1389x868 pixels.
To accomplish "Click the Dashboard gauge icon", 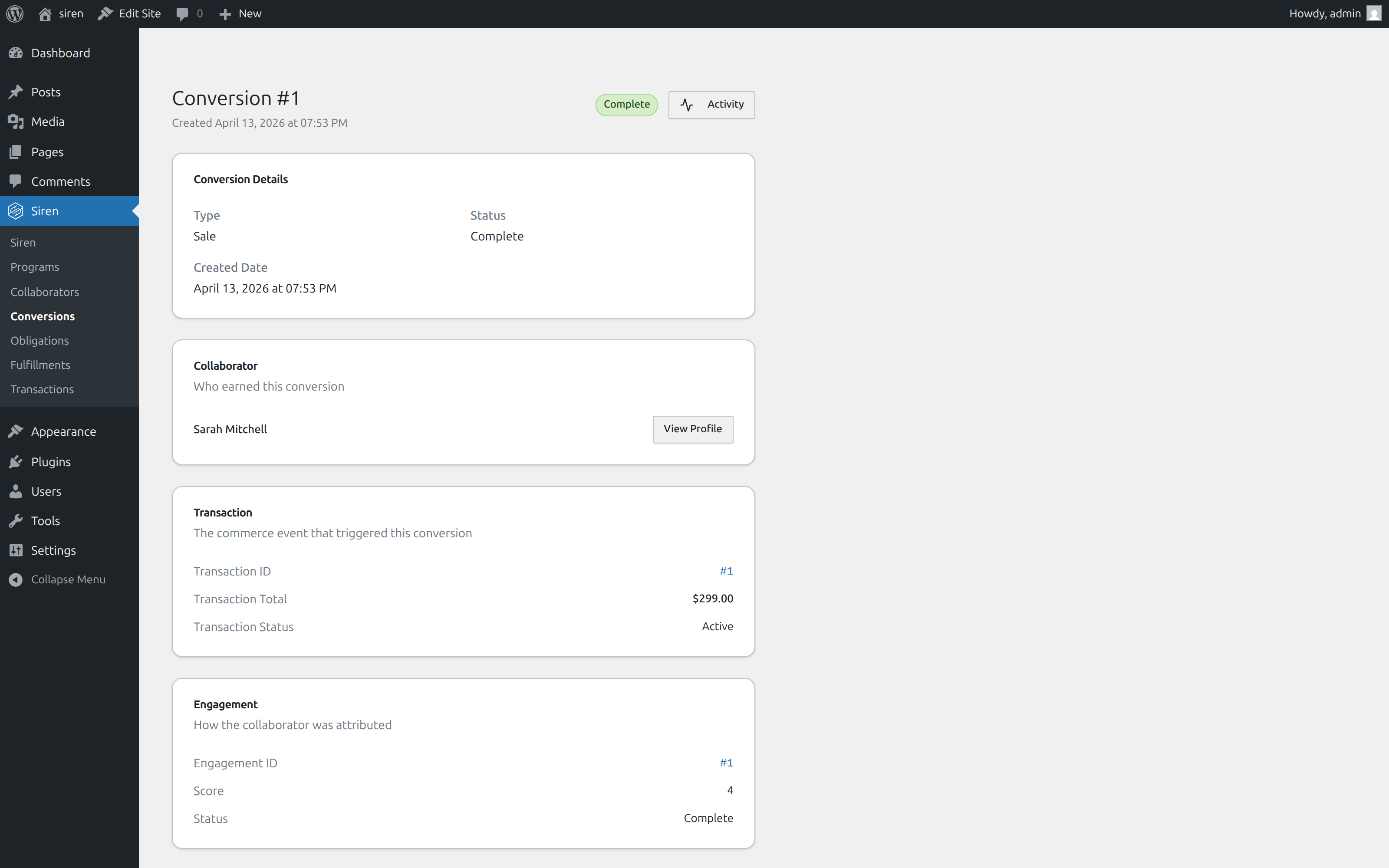I will (16, 53).
